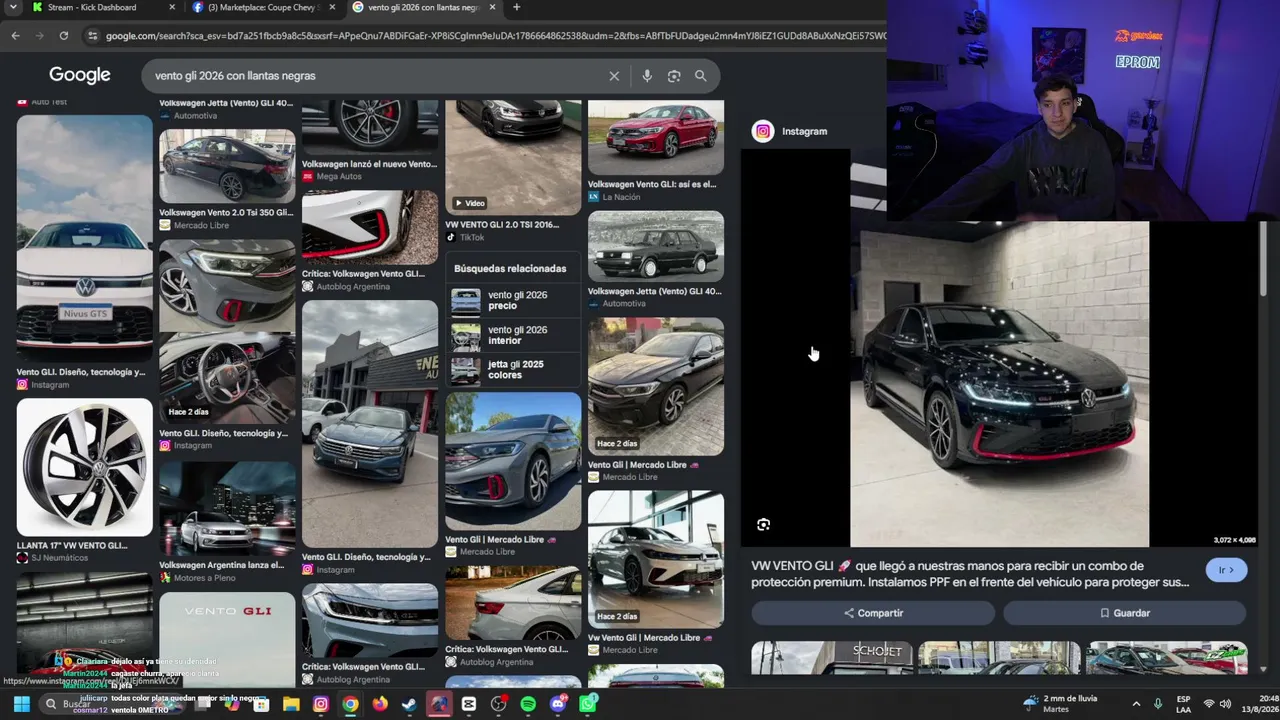Switch to Stream - Kick Dashboard tab
The height and width of the screenshot is (720, 1280).
click(x=103, y=7)
